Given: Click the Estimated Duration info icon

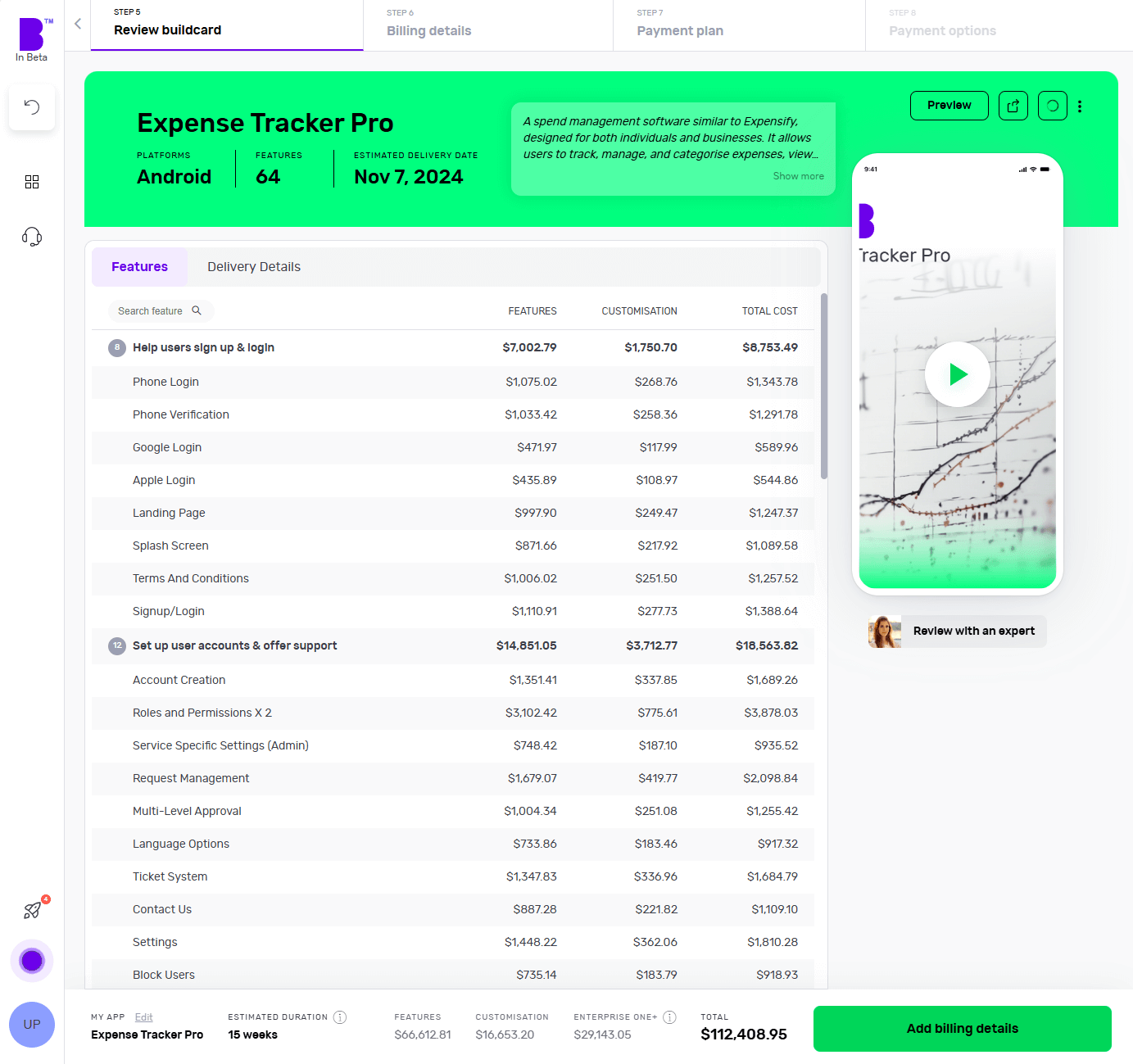Looking at the screenshot, I should coord(340,1017).
